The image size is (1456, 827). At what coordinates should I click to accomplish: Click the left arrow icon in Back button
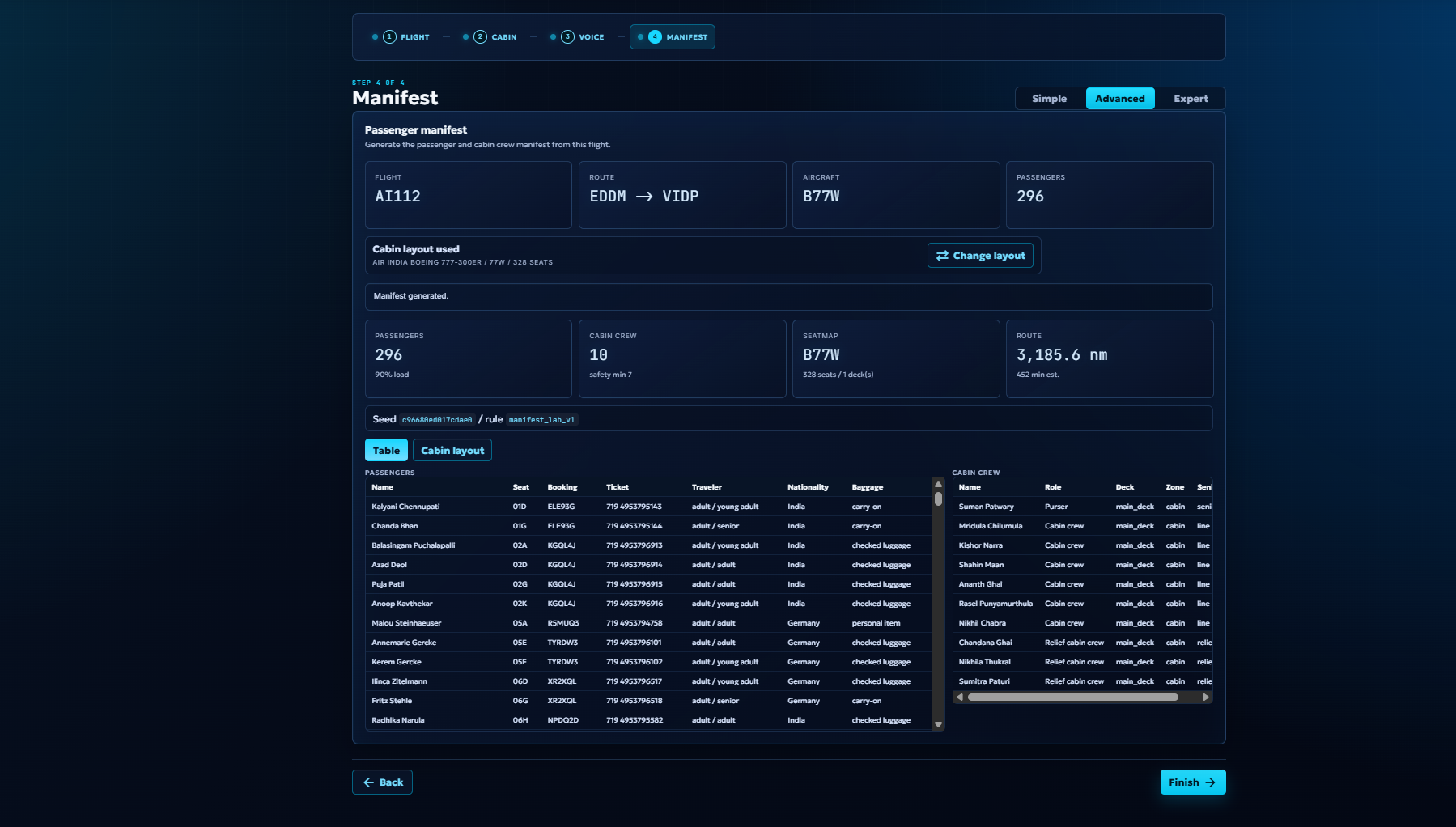(369, 782)
